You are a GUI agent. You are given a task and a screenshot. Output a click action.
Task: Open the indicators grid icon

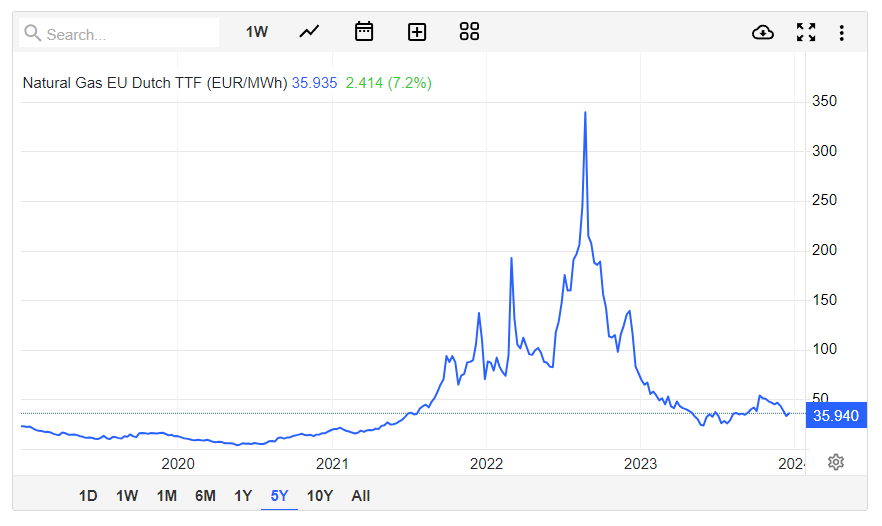point(469,32)
